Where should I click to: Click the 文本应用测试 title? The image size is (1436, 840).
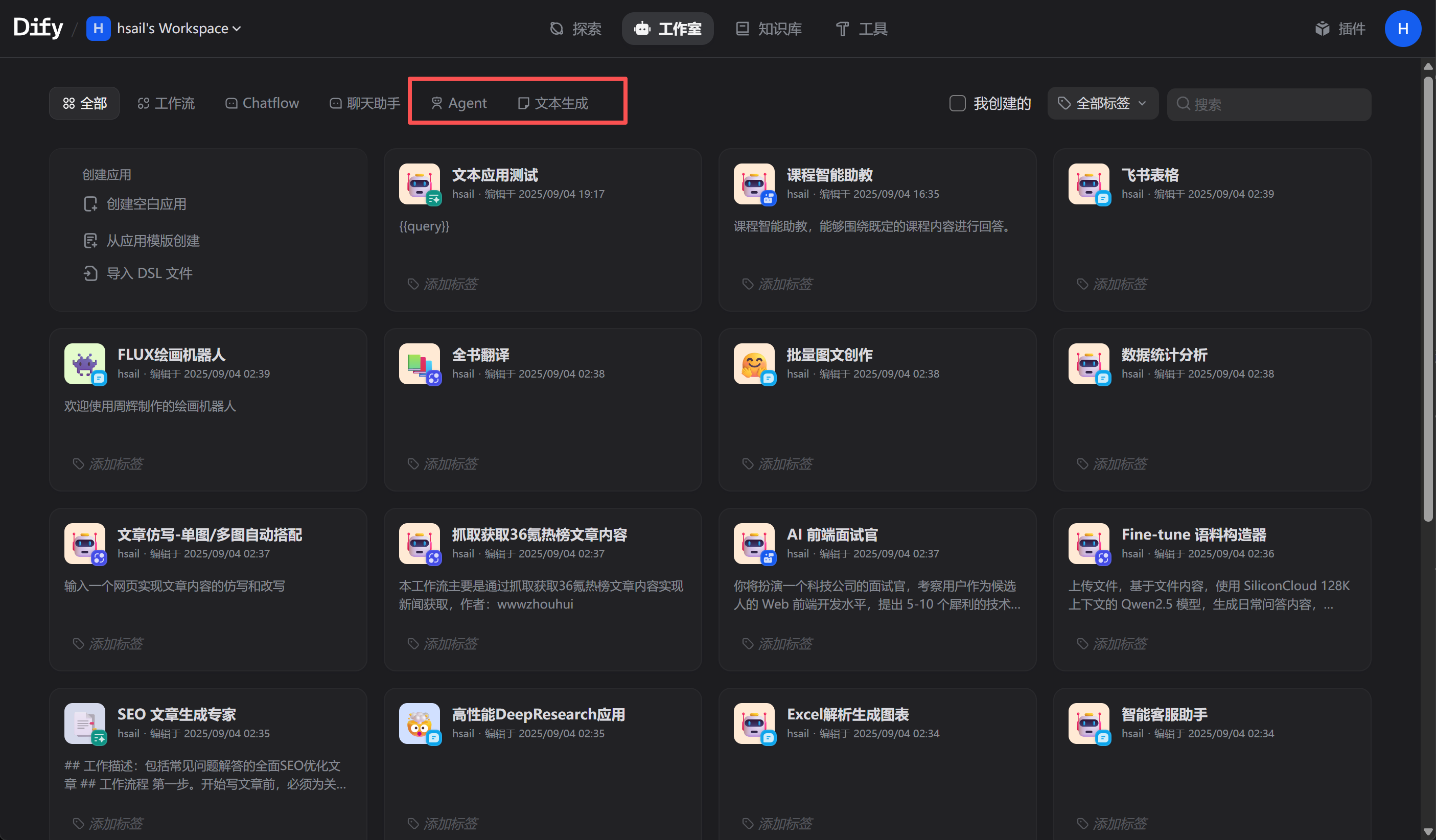495,175
